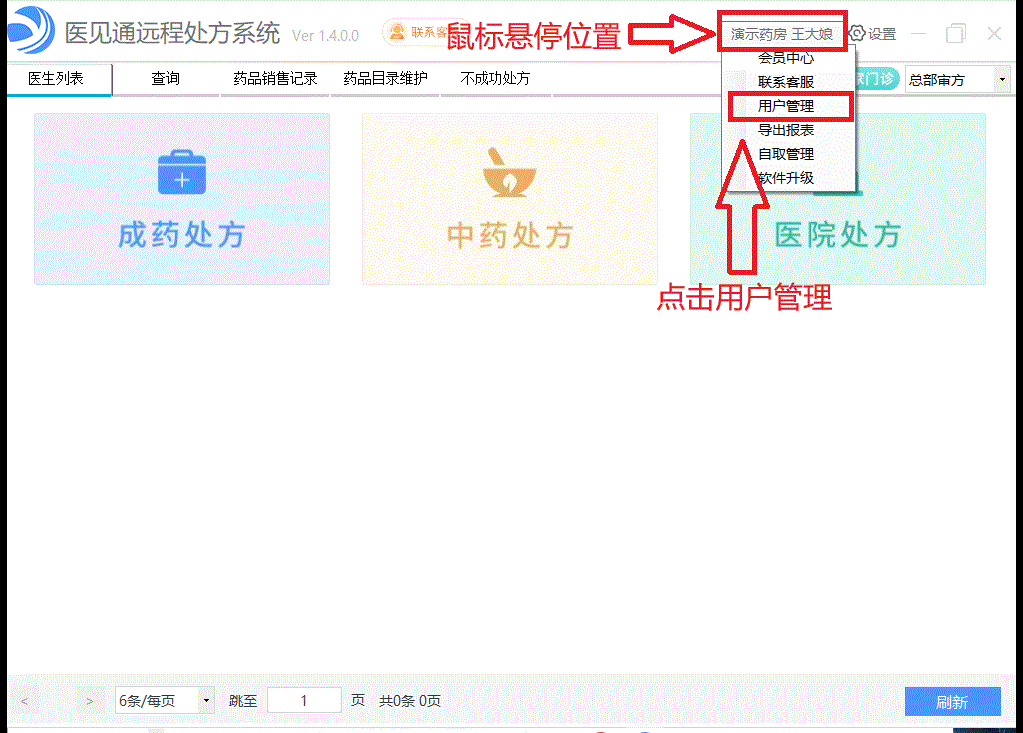
Task: Click the settings gear icon
Action: 857,34
